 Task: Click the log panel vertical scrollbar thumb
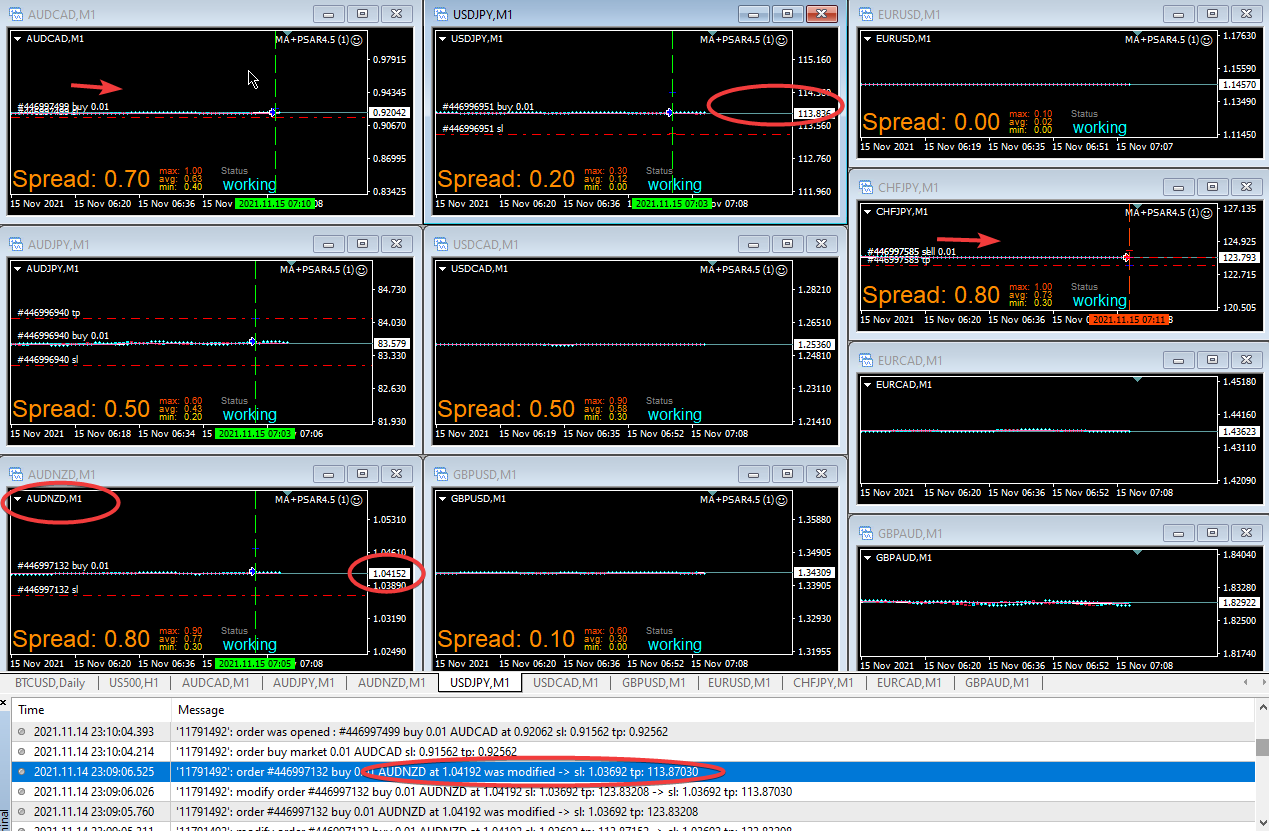(1263, 747)
